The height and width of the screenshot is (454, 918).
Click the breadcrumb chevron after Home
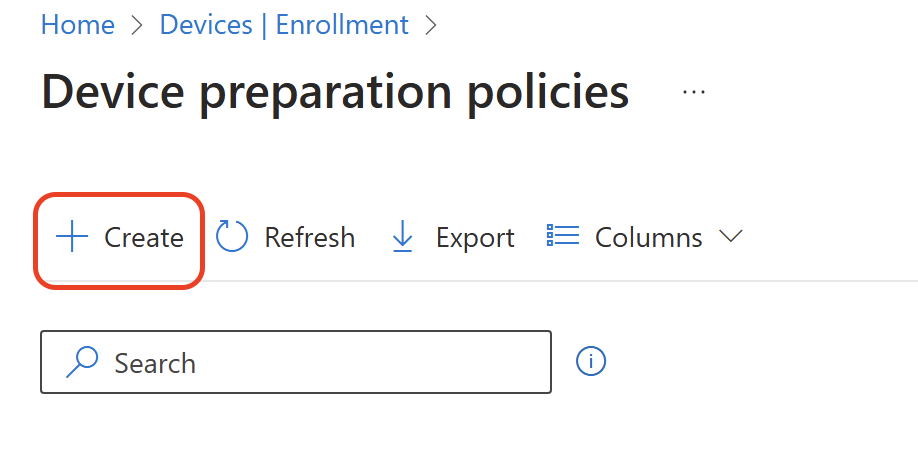(137, 25)
